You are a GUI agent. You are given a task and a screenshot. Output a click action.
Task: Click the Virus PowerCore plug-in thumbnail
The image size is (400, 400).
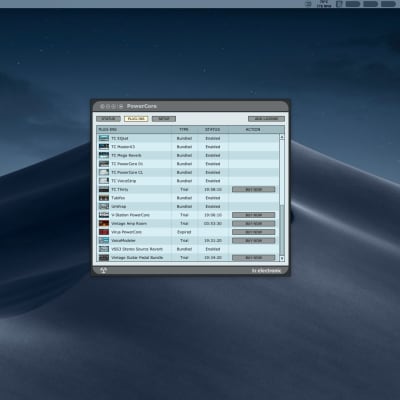104,232
